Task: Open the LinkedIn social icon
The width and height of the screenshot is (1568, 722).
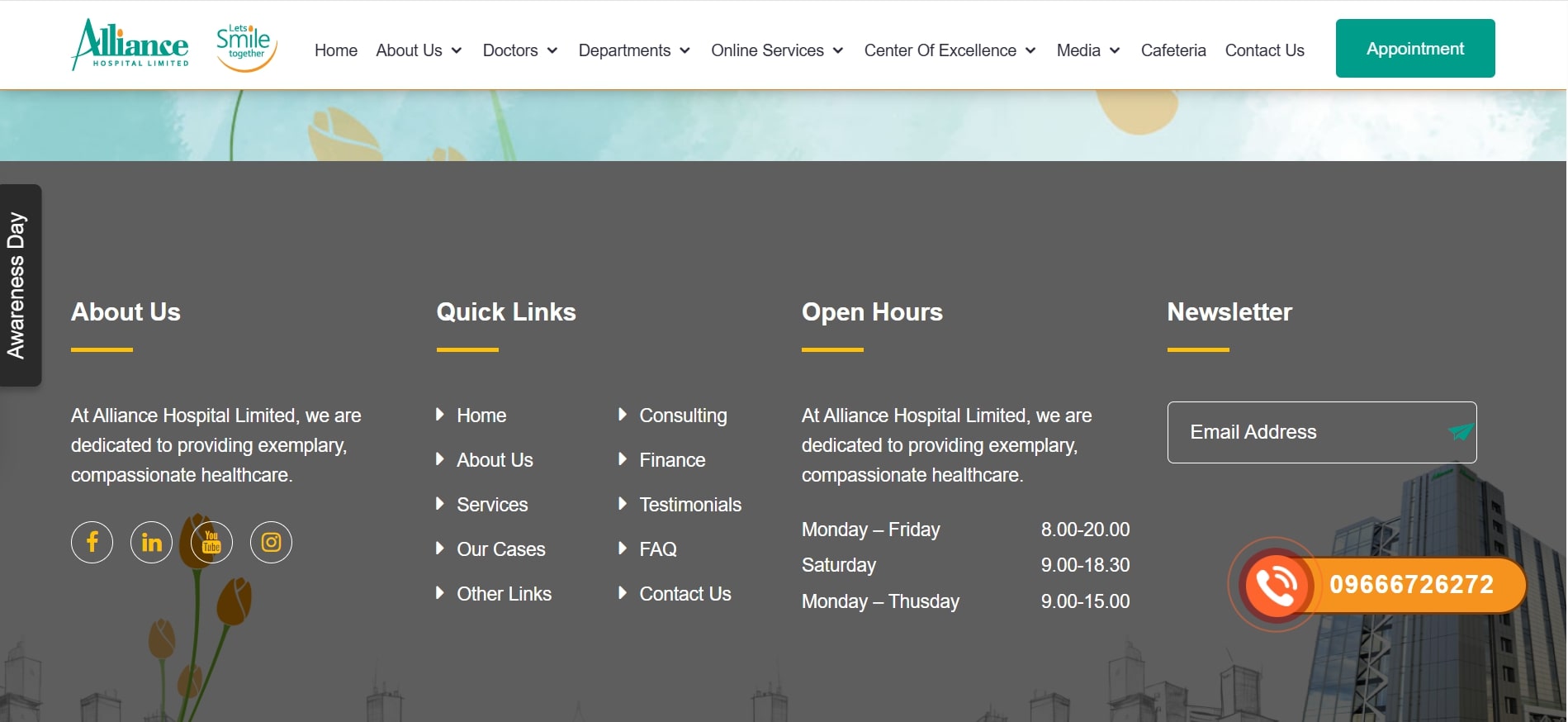Action: point(151,543)
